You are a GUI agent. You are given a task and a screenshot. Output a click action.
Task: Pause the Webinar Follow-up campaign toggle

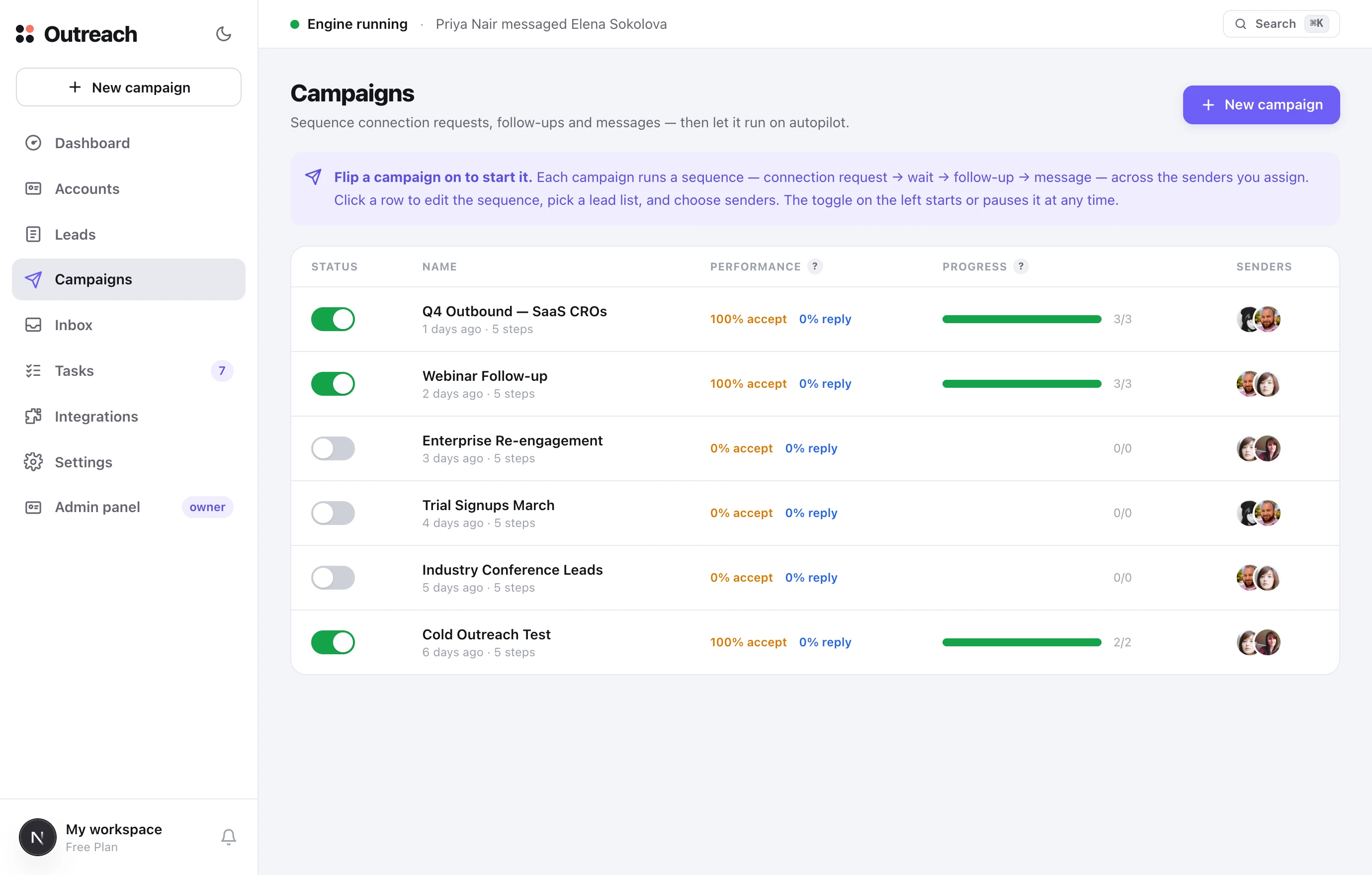pos(333,384)
